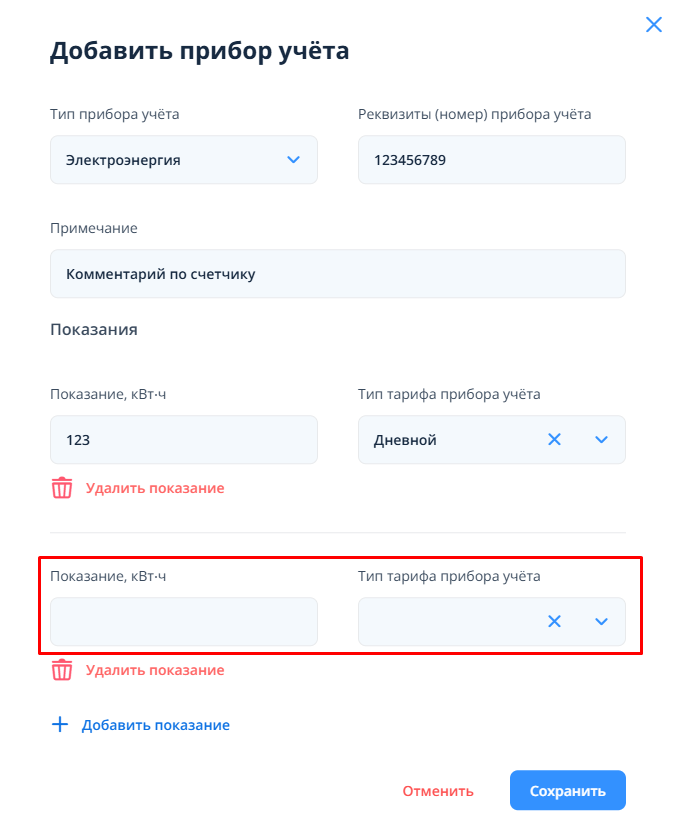Viewport: 686px width, 828px height.
Task: Click plus icon beside Добавить показание
Action: pyautogui.click(x=60, y=725)
